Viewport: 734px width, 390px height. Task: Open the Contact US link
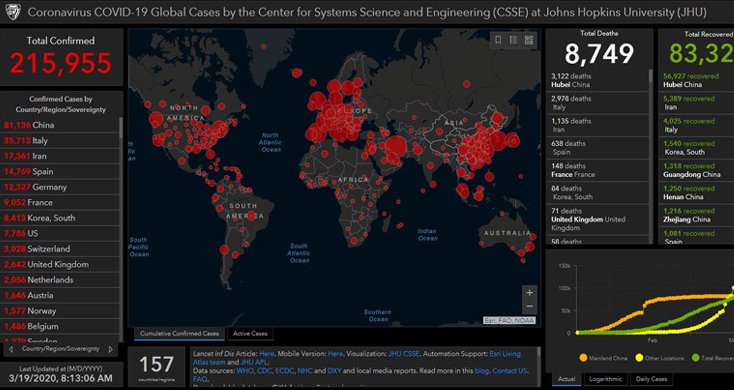point(510,371)
